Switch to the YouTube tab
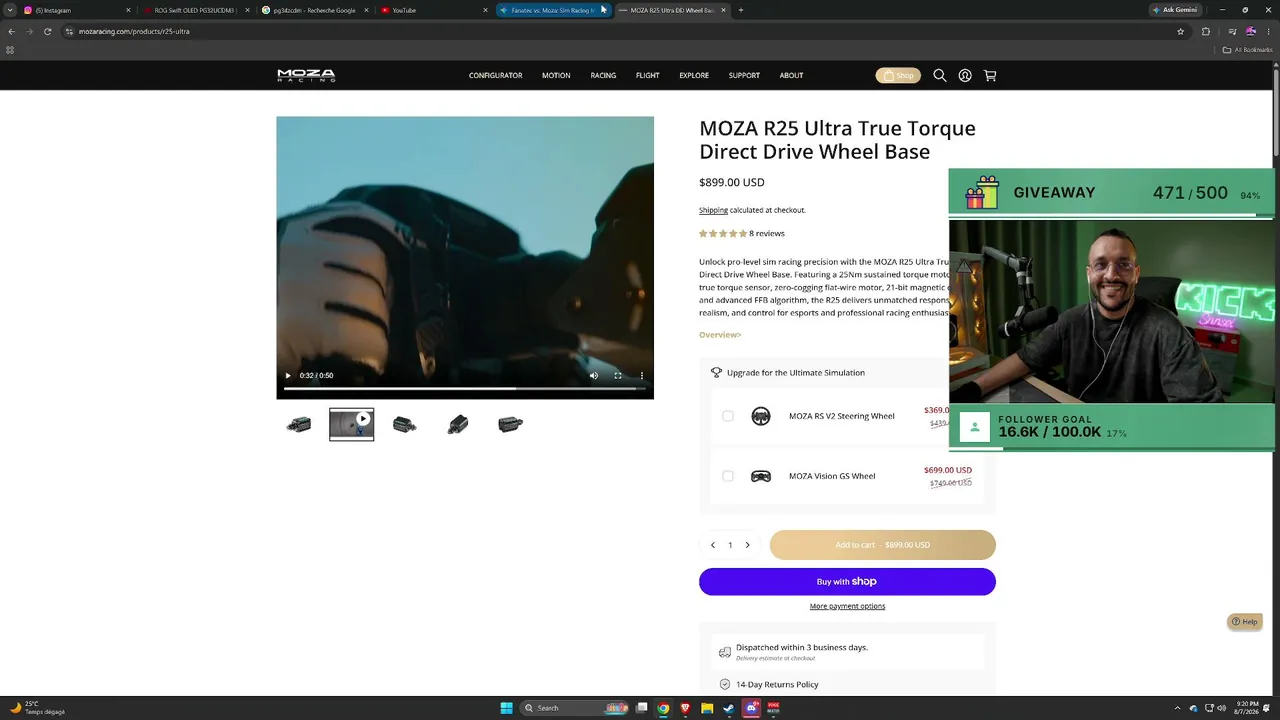 click(x=433, y=10)
